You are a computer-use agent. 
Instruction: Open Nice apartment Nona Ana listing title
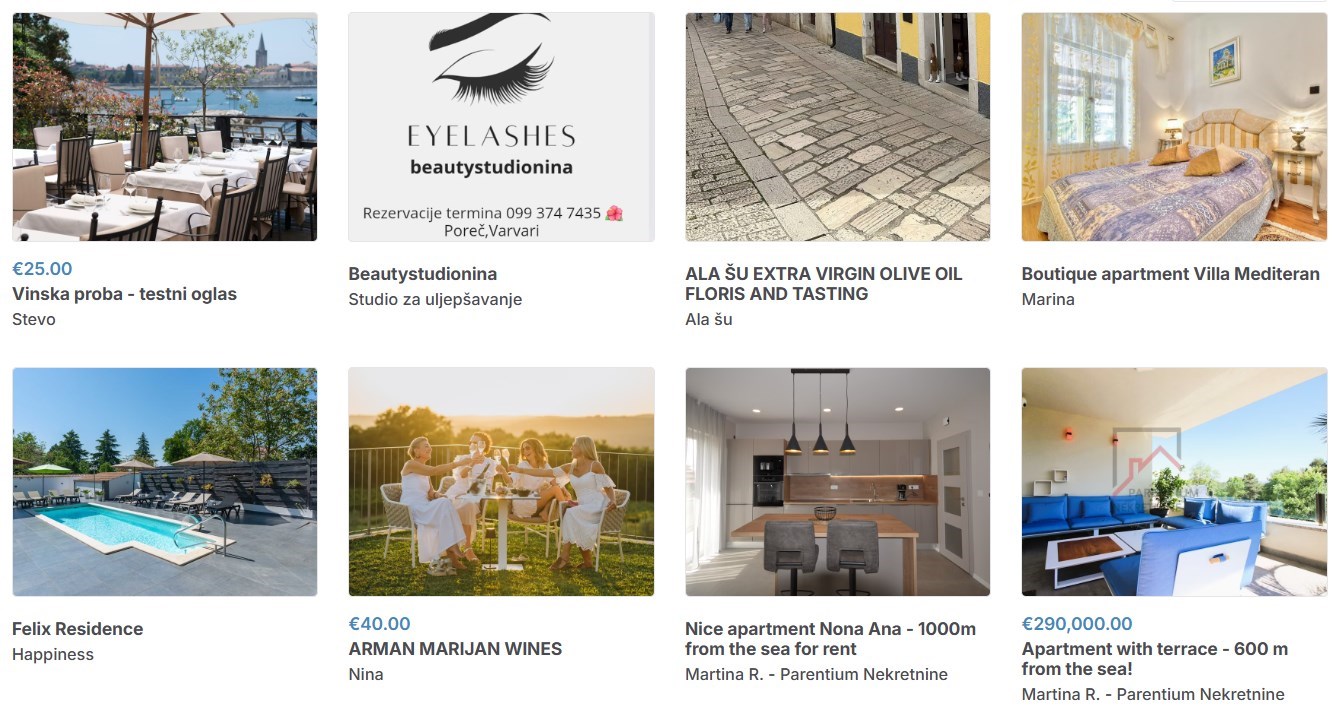830,639
